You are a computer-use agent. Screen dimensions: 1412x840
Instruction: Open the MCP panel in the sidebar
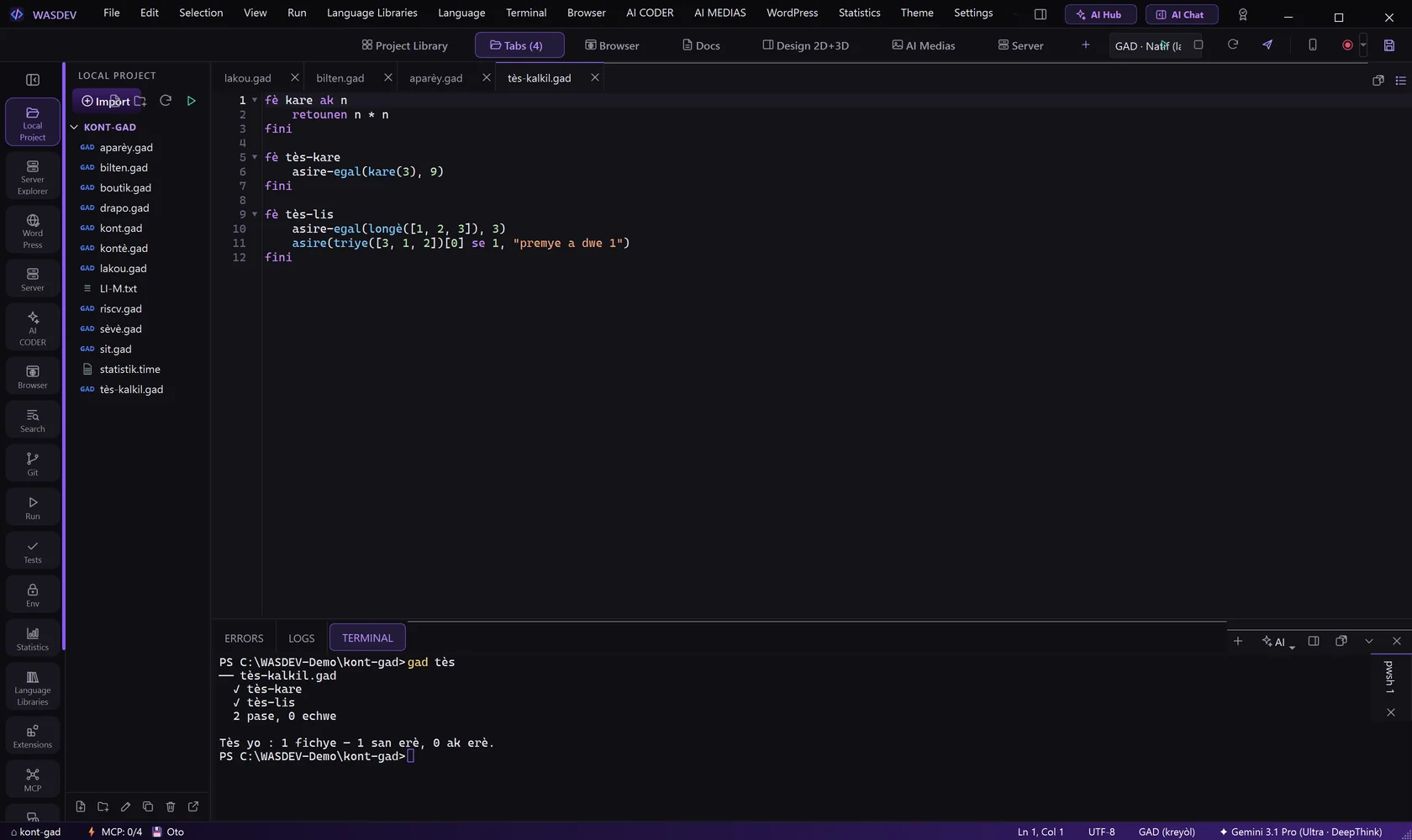[33, 780]
